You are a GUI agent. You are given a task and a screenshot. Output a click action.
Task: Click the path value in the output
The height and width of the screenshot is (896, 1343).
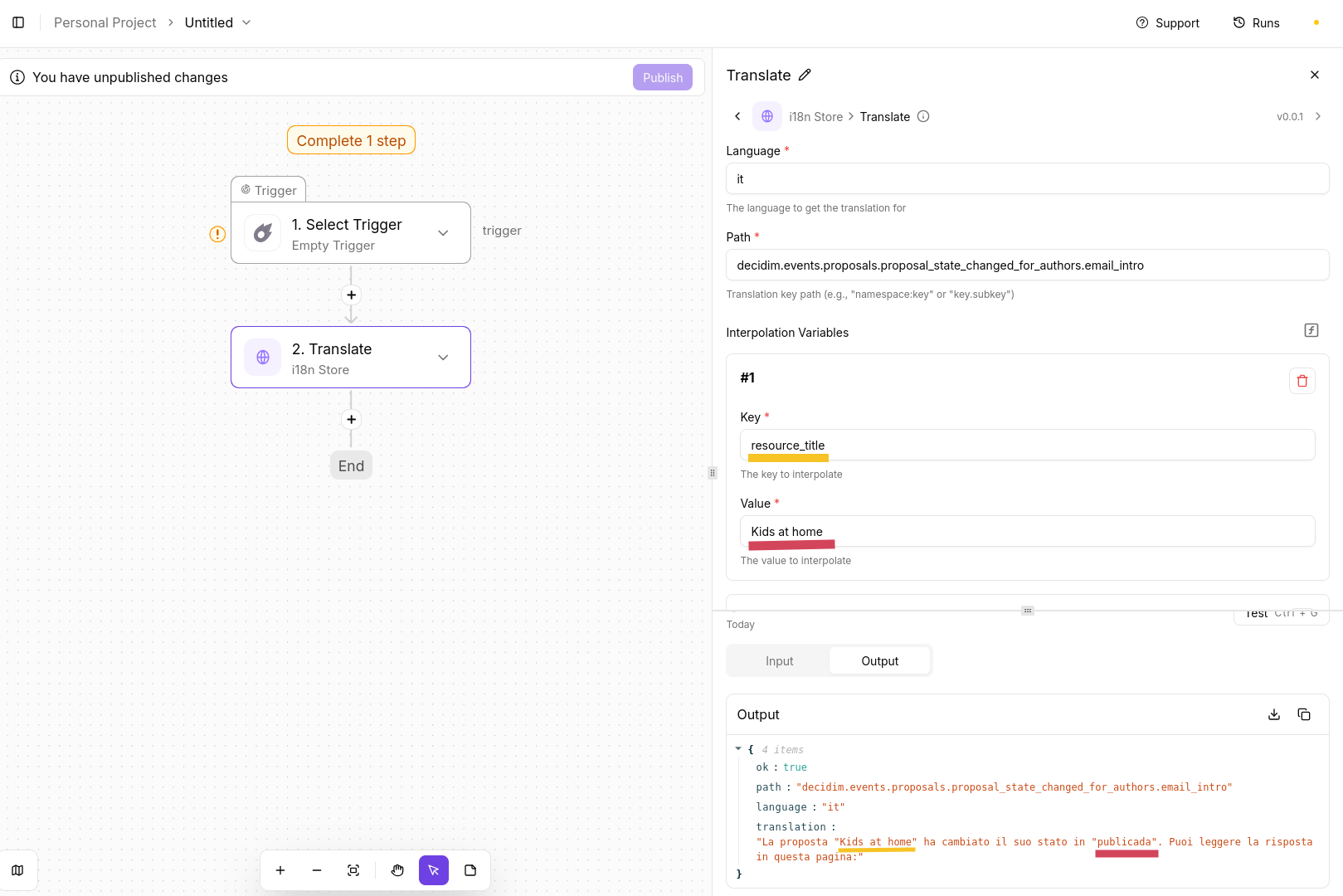click(x=1014, y=787)
